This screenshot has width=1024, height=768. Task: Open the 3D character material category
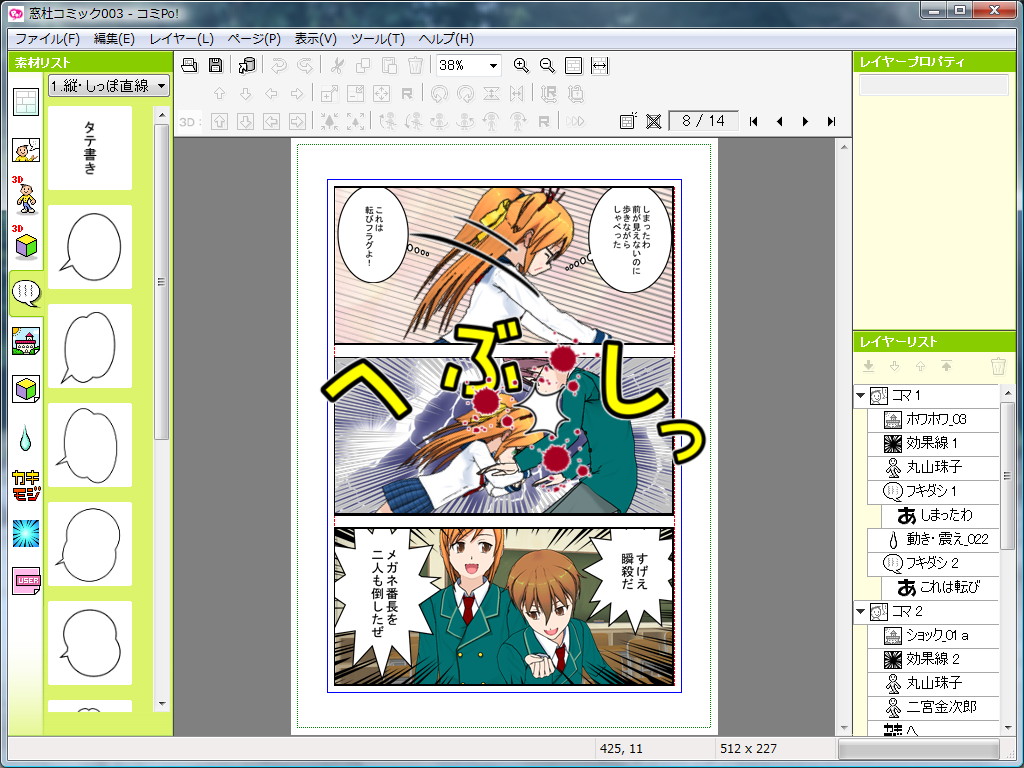pos(26,195)
